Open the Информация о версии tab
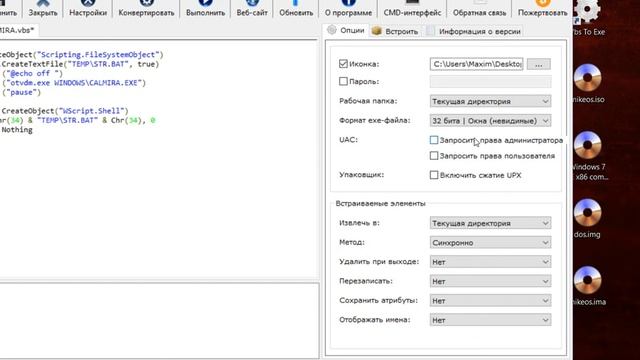640x360 pixels. point(473,31)
